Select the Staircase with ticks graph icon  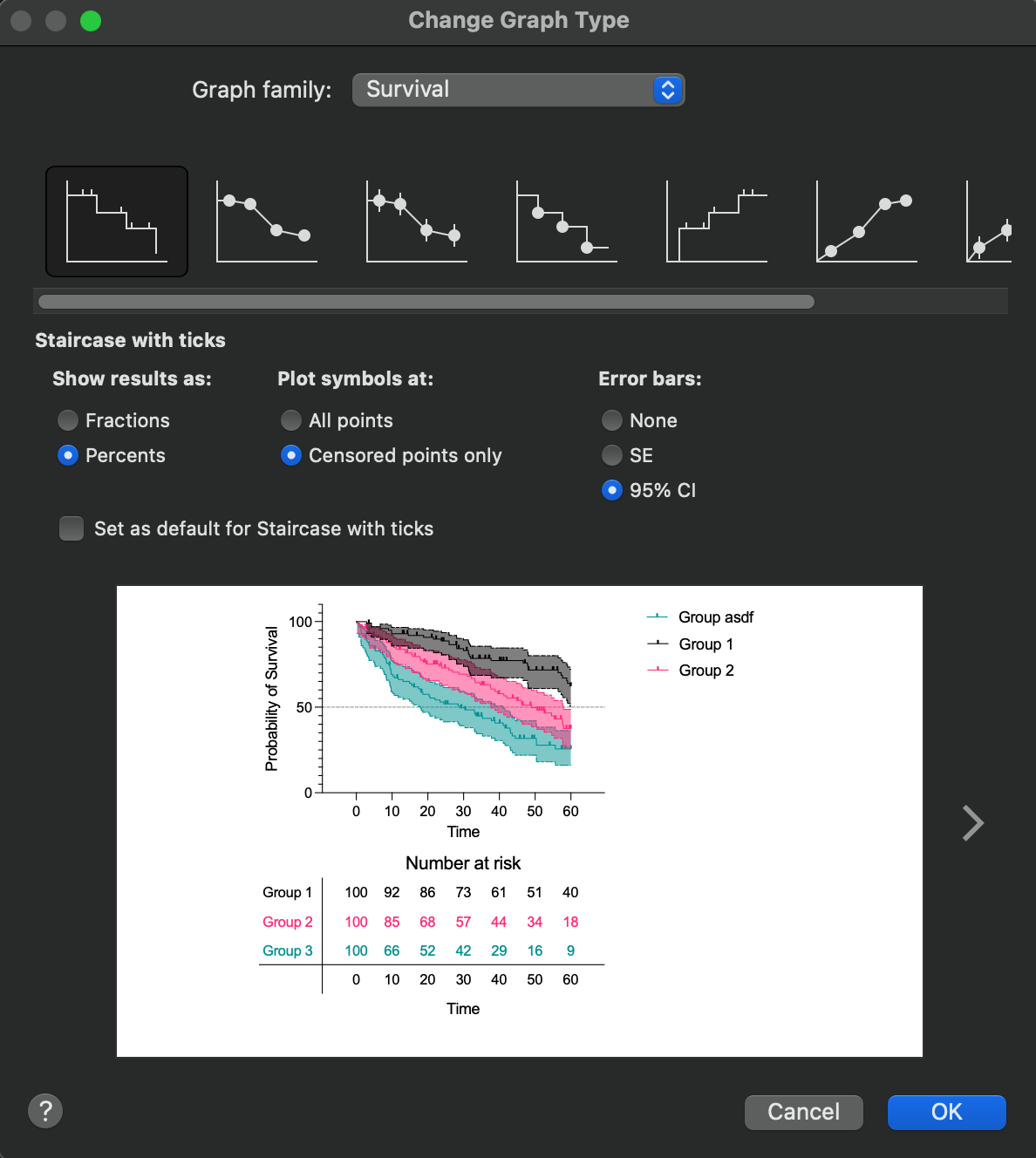click(117, 221)
